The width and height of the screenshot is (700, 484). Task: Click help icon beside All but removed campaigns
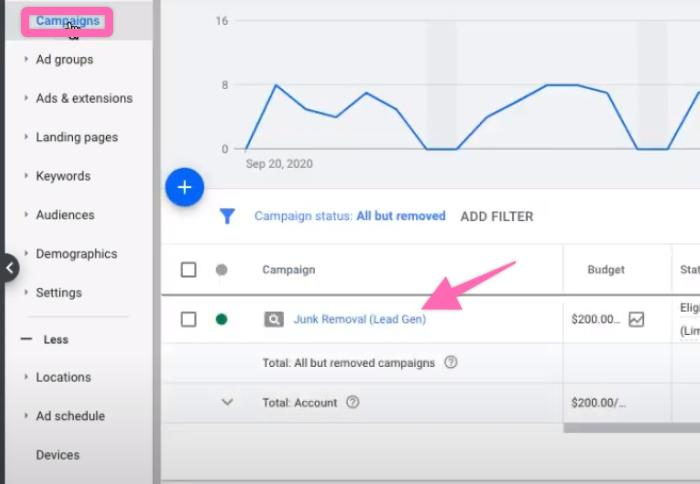tap(450, 363)
